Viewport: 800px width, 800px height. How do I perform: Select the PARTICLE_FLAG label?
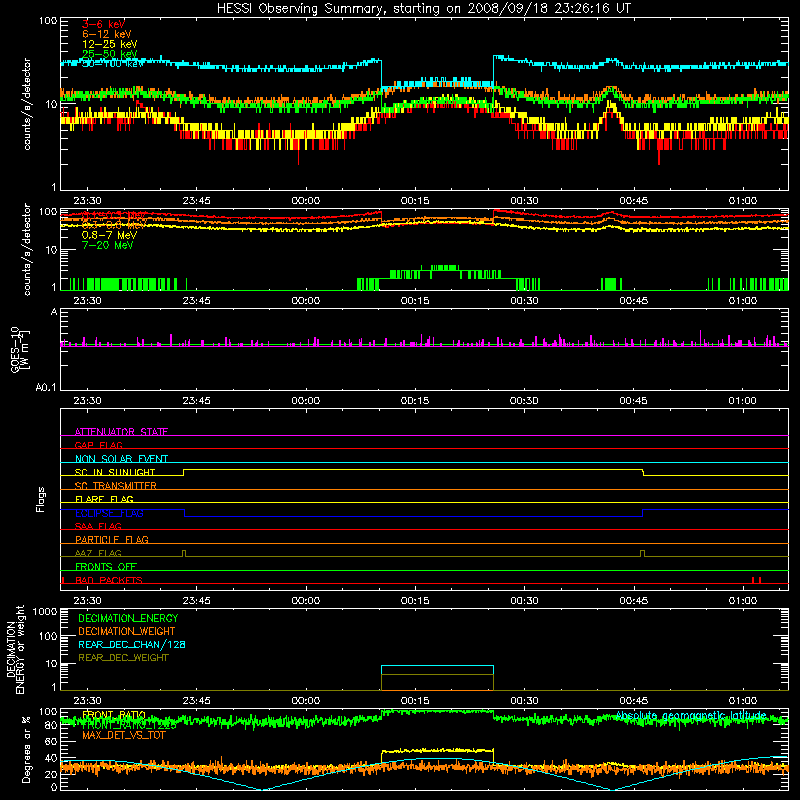[x=112, y=539]
